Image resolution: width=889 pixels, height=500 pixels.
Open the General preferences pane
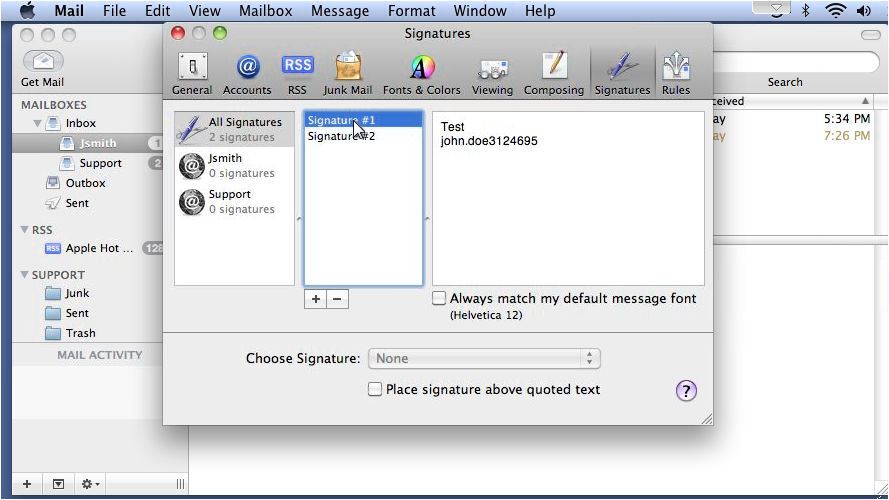point(192,74)
